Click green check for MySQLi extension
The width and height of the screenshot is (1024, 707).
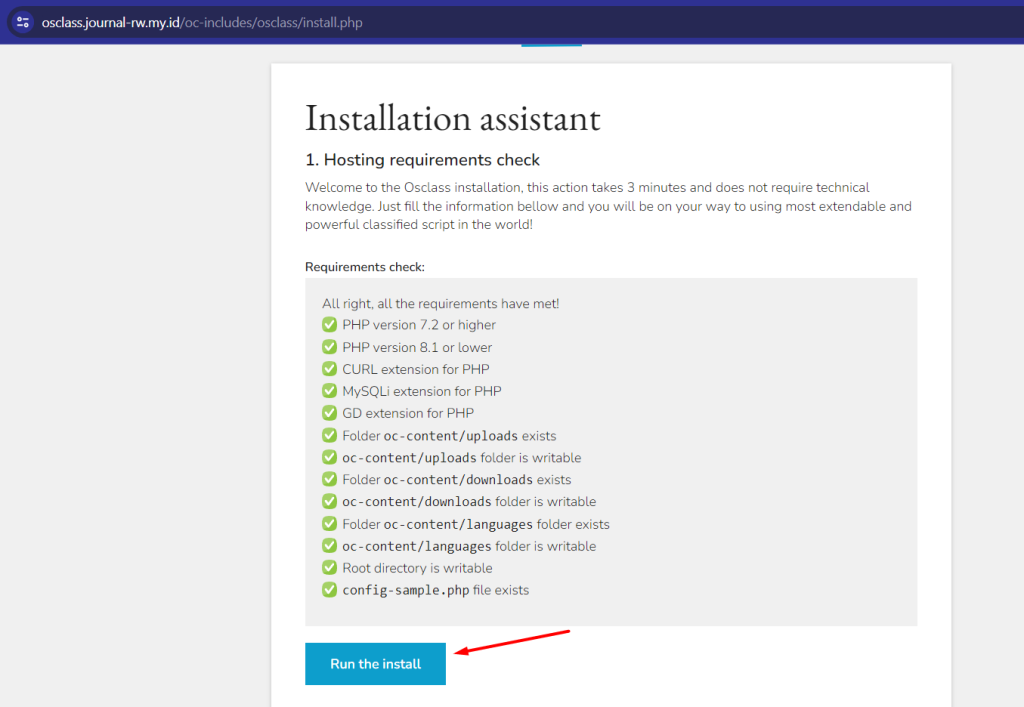pos(329,391)
